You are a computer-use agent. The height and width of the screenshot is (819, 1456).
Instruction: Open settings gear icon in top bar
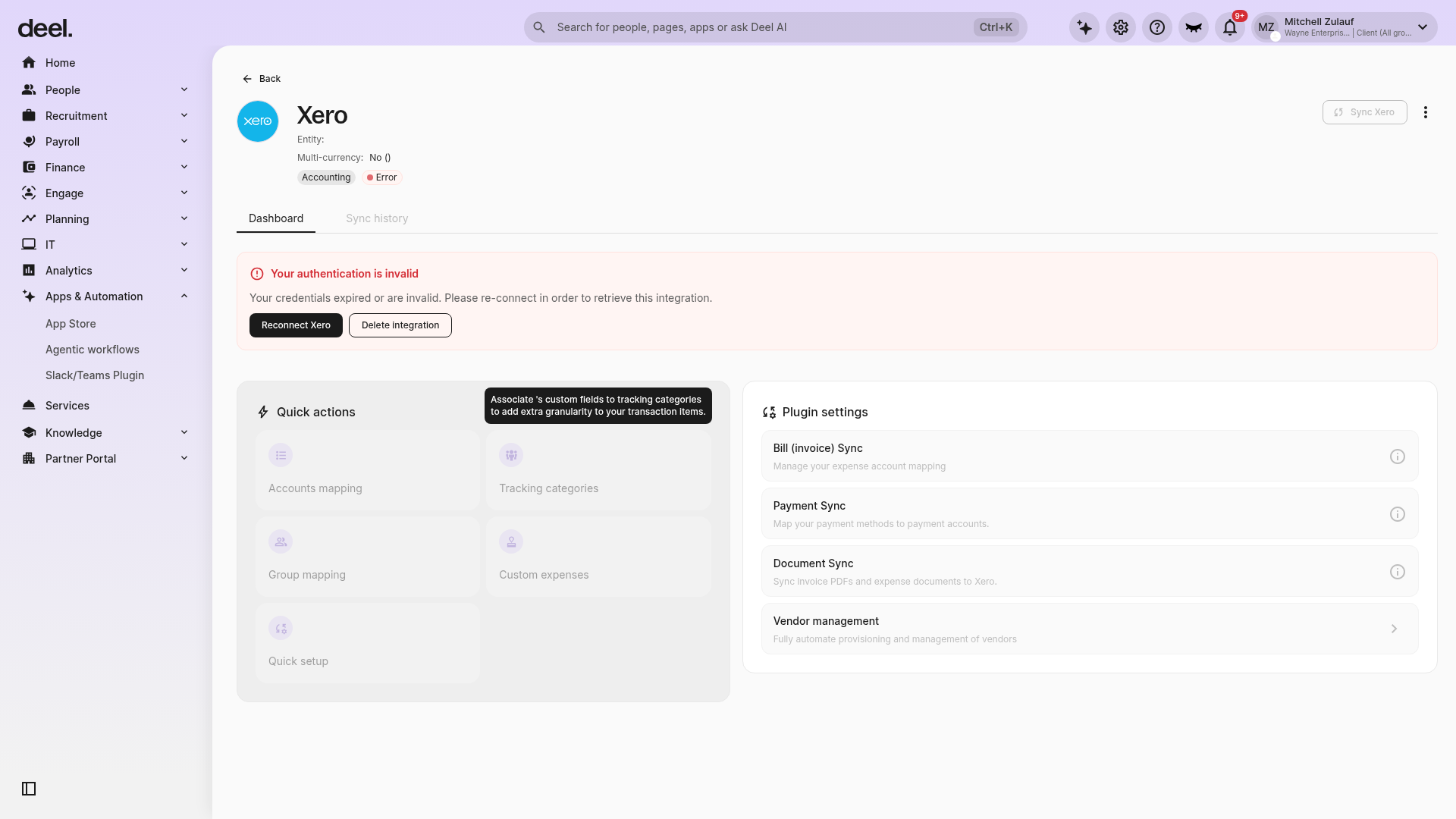(1121, 27)
